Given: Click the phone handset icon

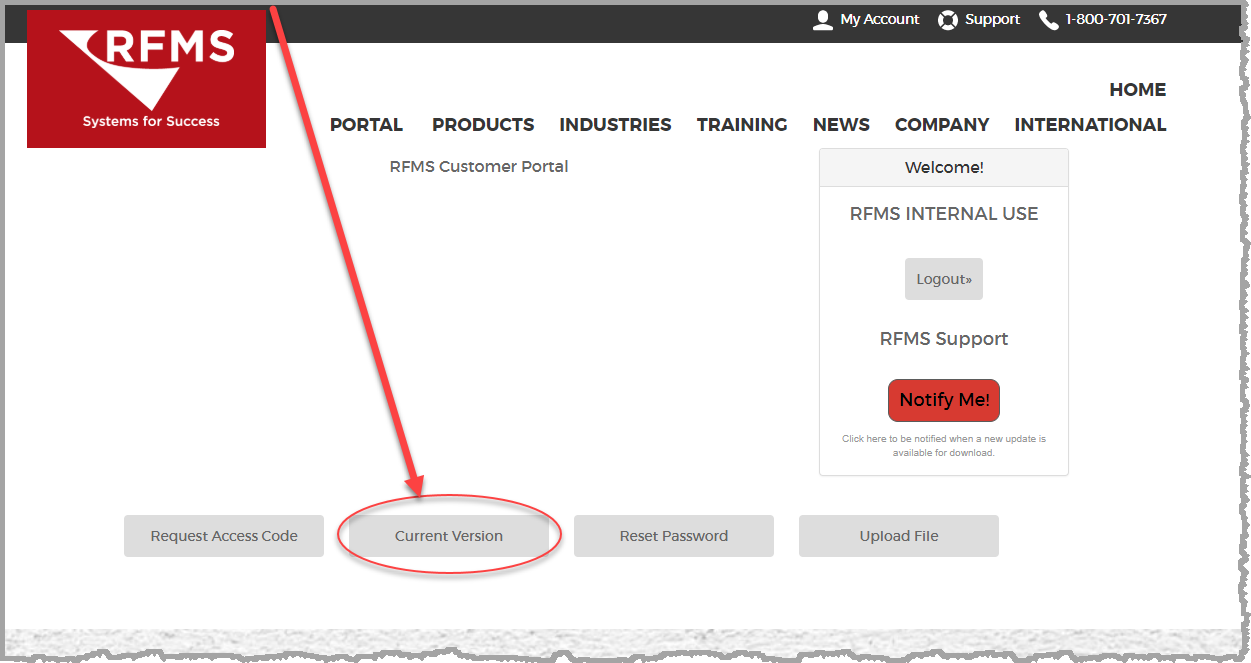Looking at the screenshot, I should click(x=1049, y=20).
